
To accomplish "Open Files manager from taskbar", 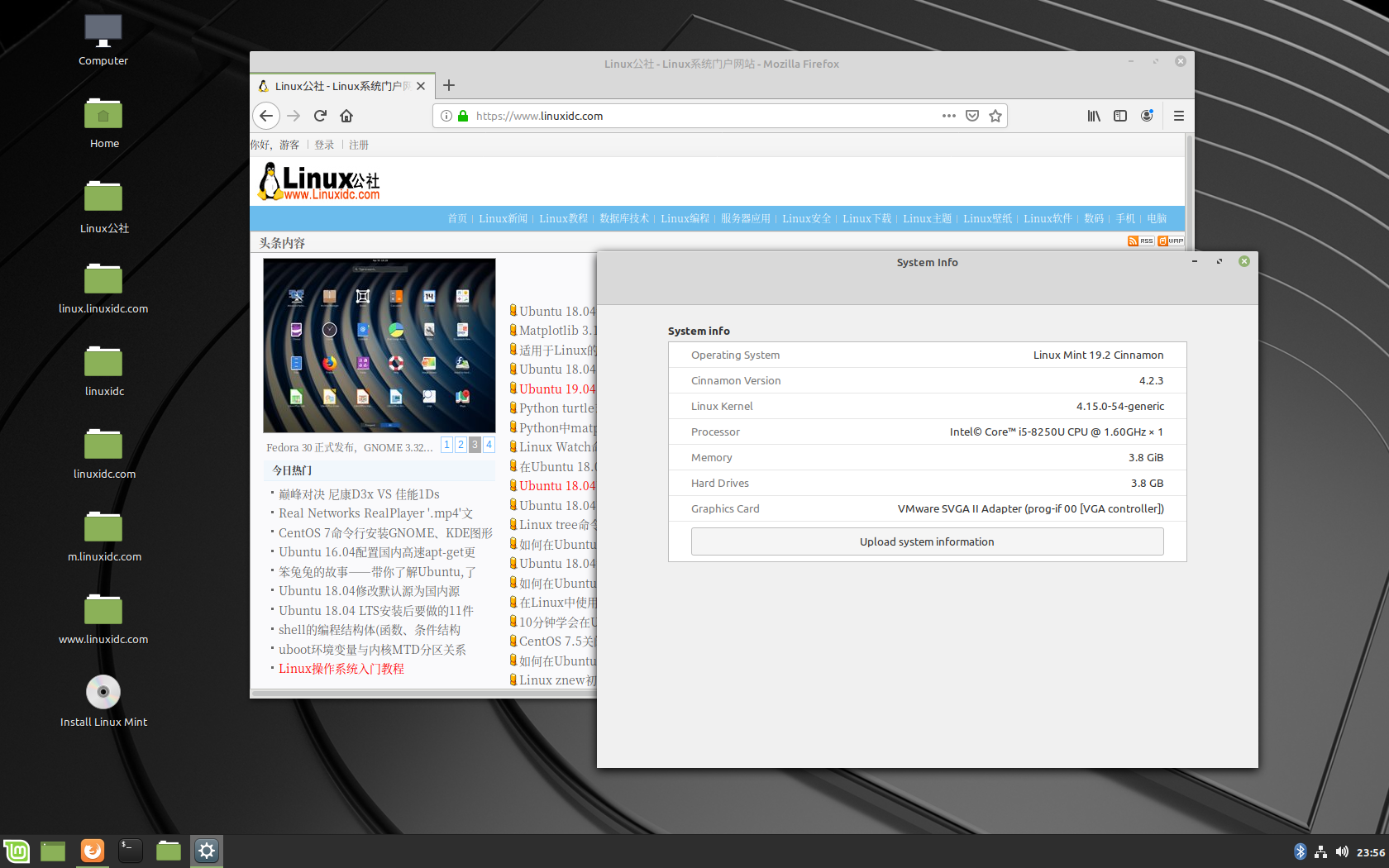I will pyautogui.click(x=169, y=851).
